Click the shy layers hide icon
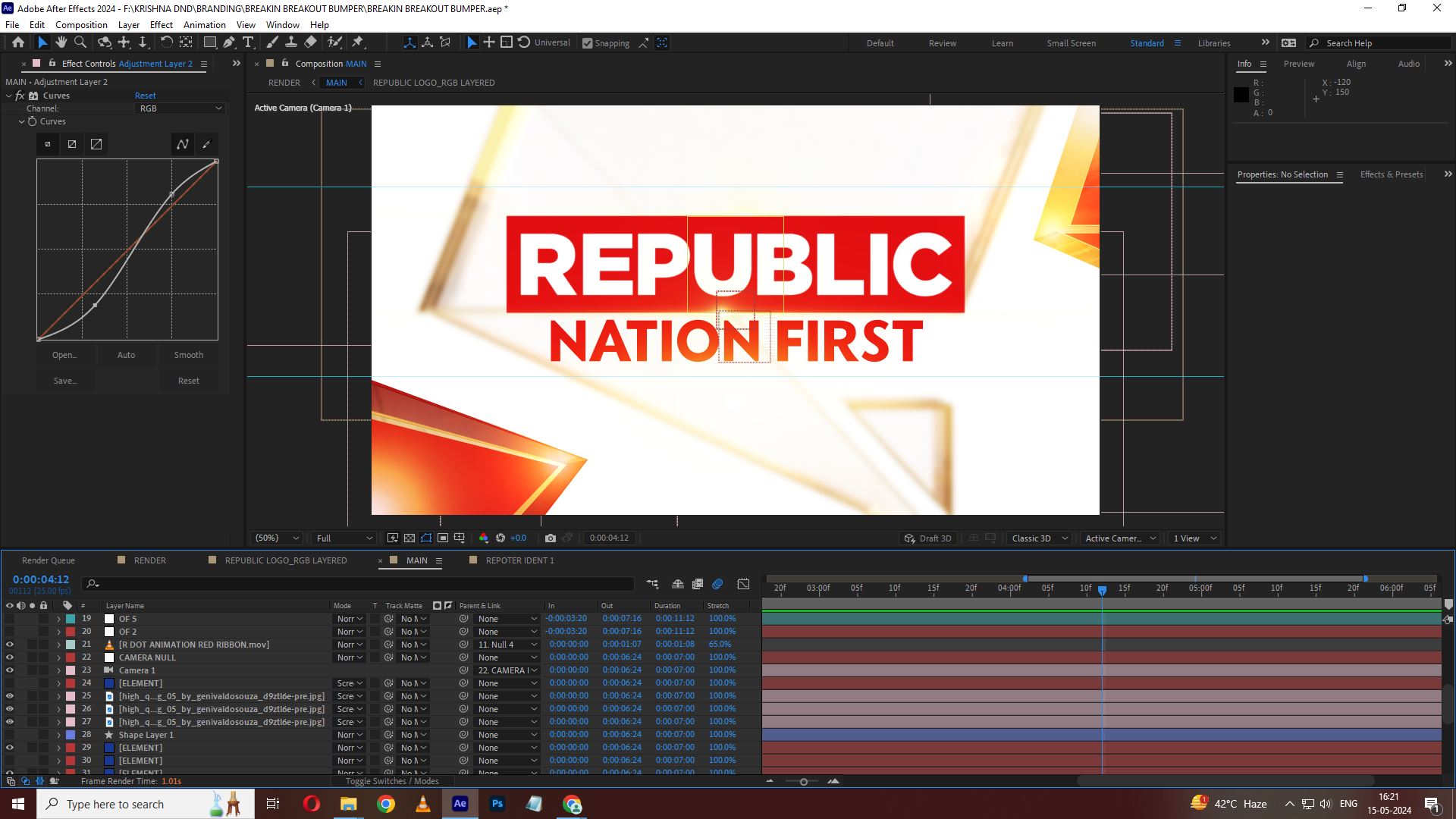 678,584
